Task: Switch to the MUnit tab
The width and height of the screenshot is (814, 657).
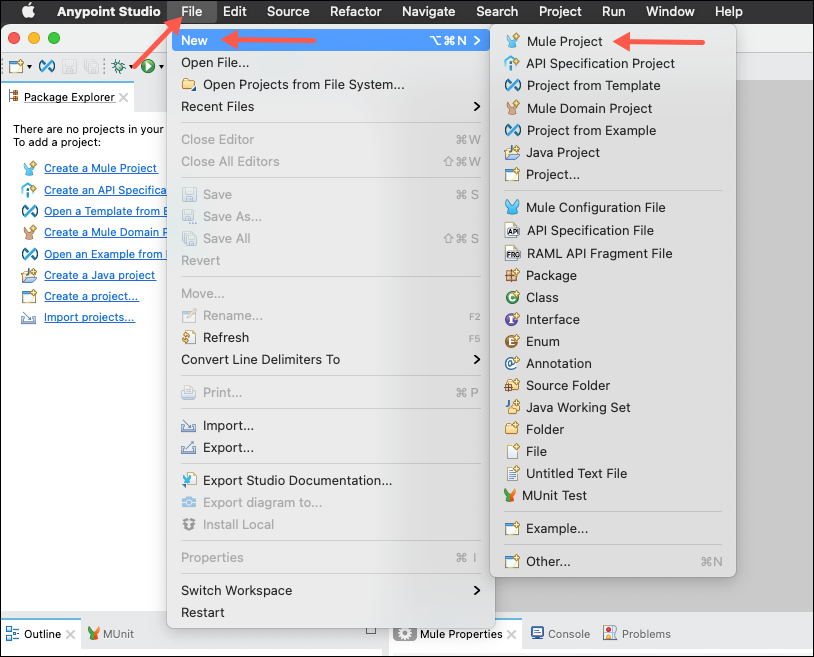Action: point(111,634)
